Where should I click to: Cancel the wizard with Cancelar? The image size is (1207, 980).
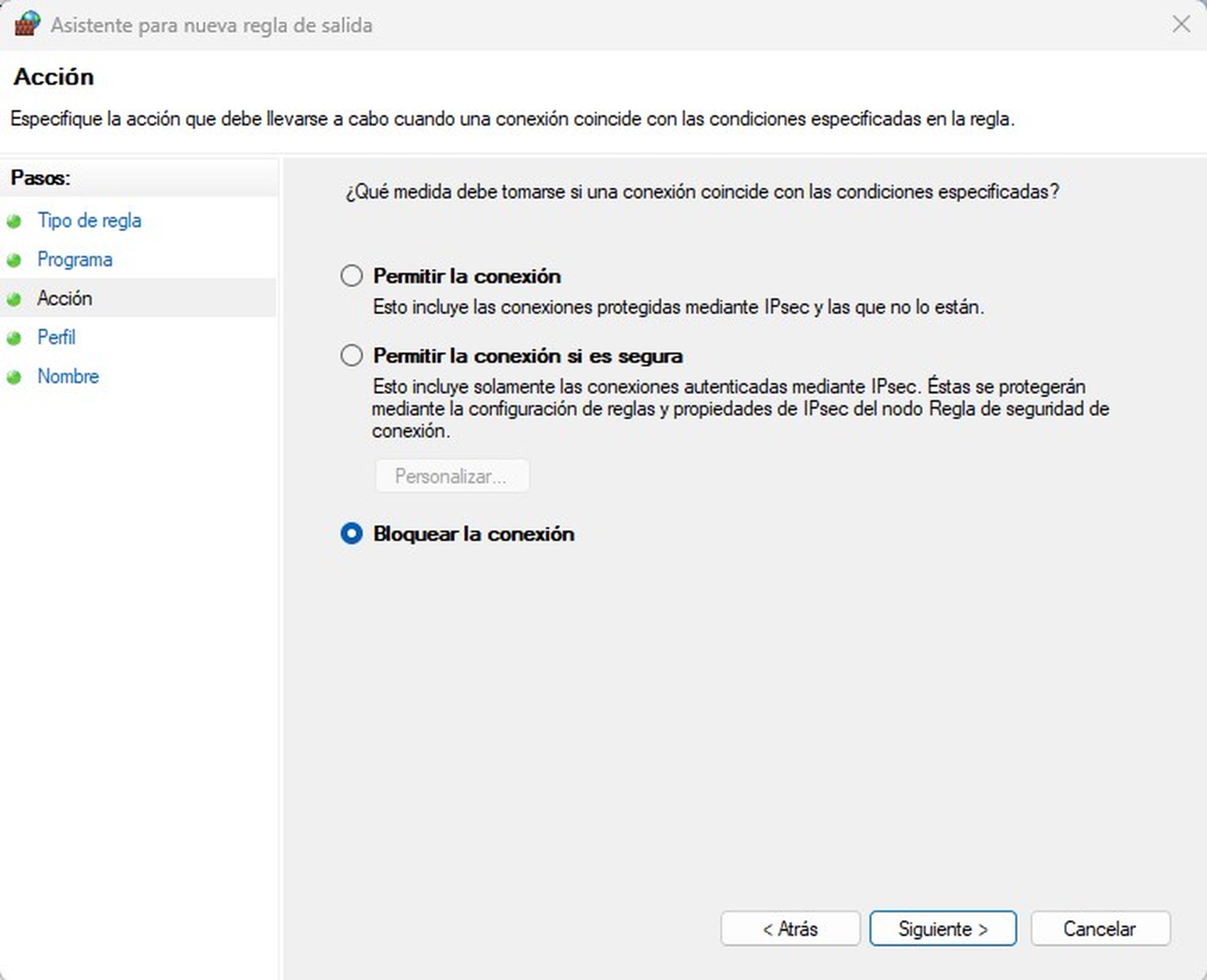(1100, 928)
